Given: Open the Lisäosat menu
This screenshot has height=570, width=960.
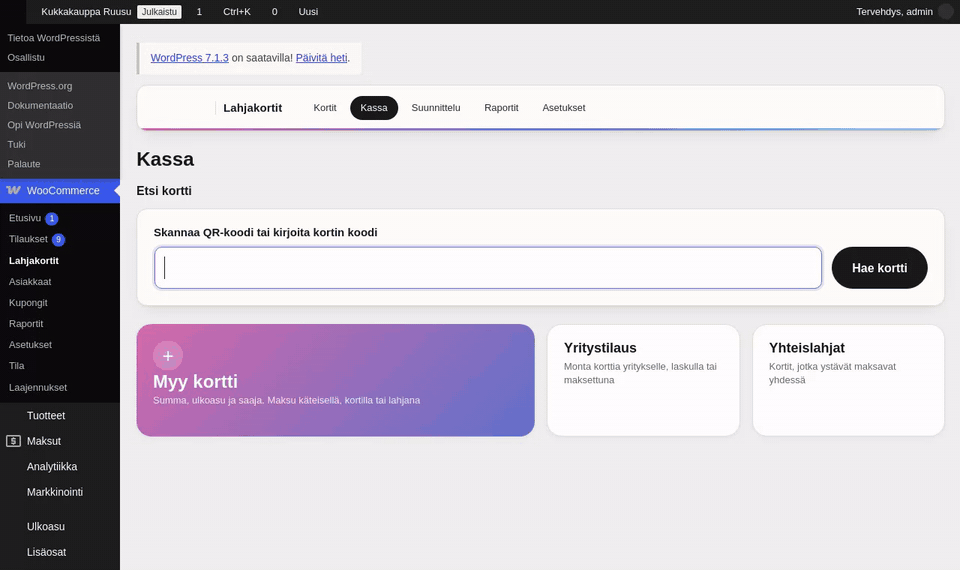Looking at the screenshot, I should click(x=47, y=552).
